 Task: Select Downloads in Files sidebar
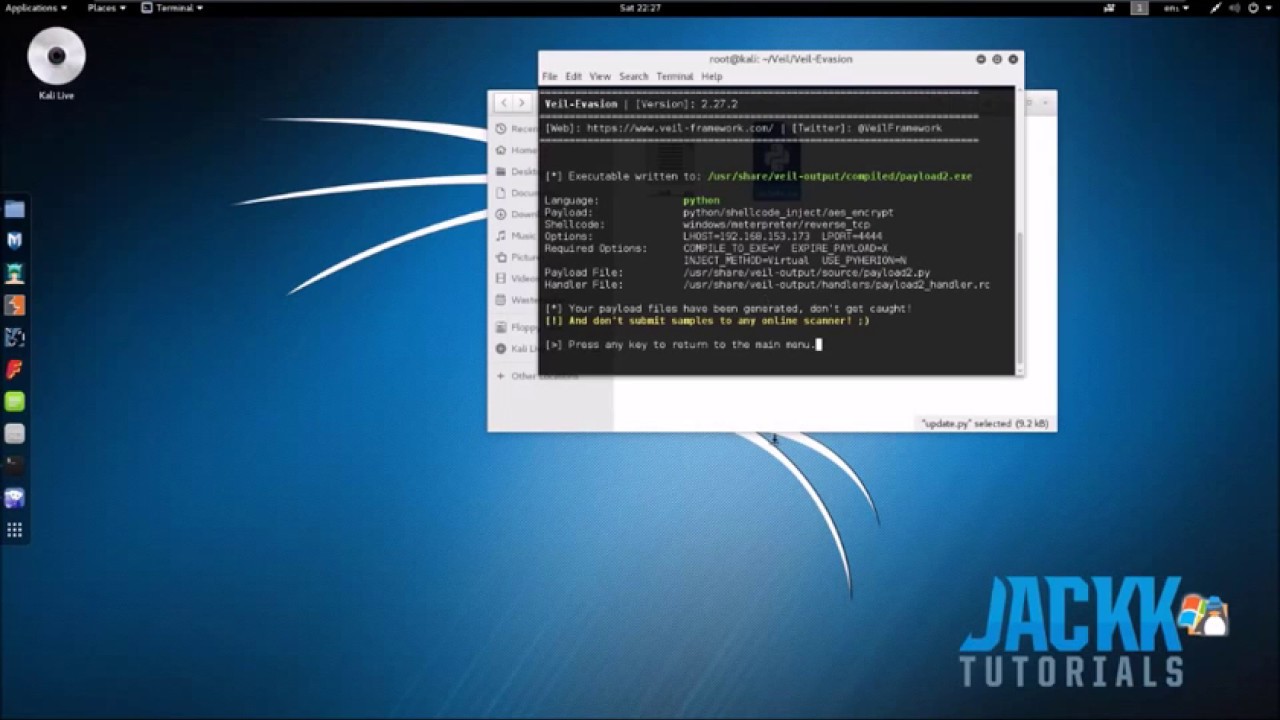(516, 214)
